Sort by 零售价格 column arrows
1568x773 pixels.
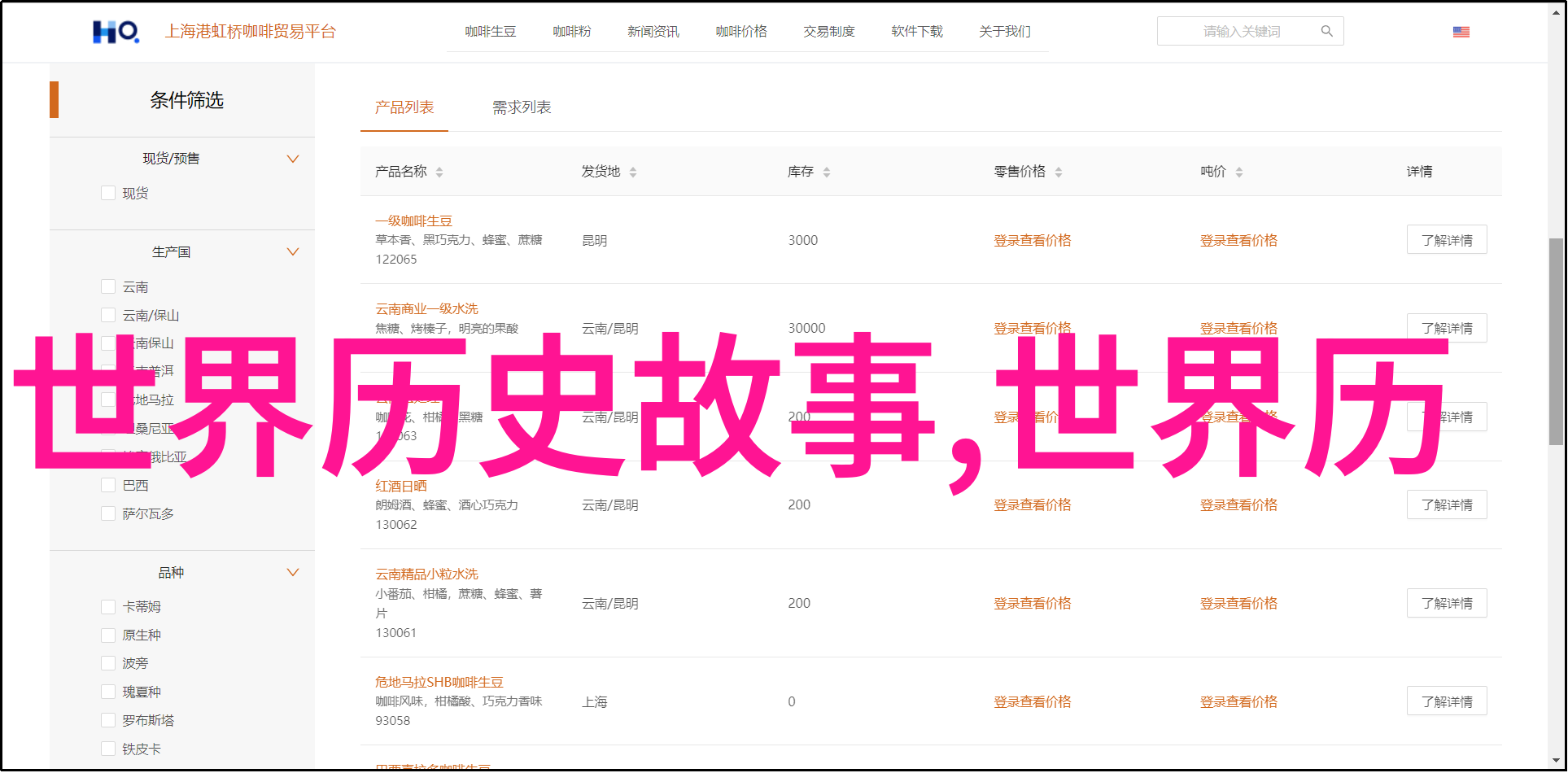click(1059, 172)
